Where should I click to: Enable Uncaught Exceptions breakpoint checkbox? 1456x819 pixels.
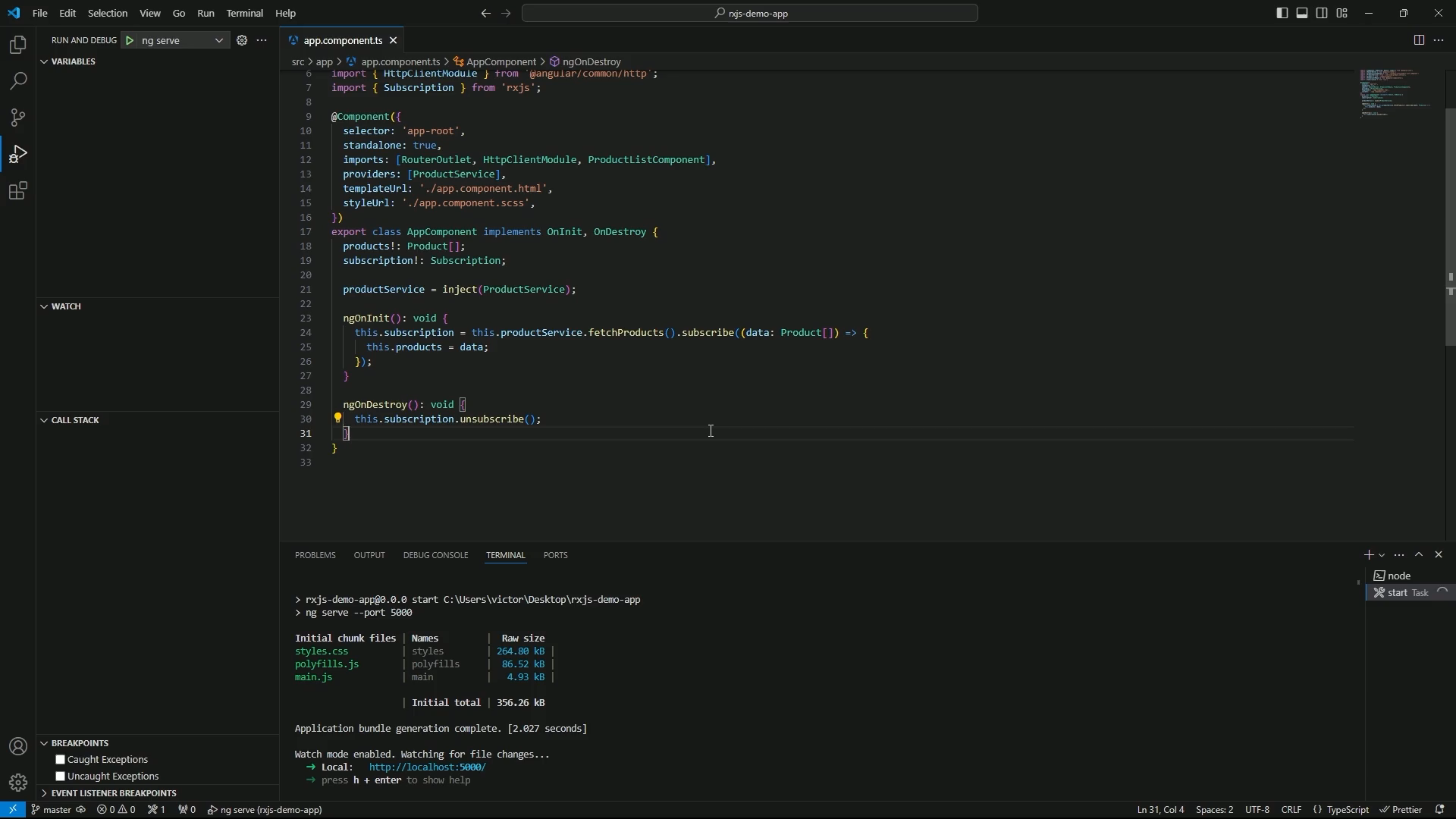pos(61,777)
